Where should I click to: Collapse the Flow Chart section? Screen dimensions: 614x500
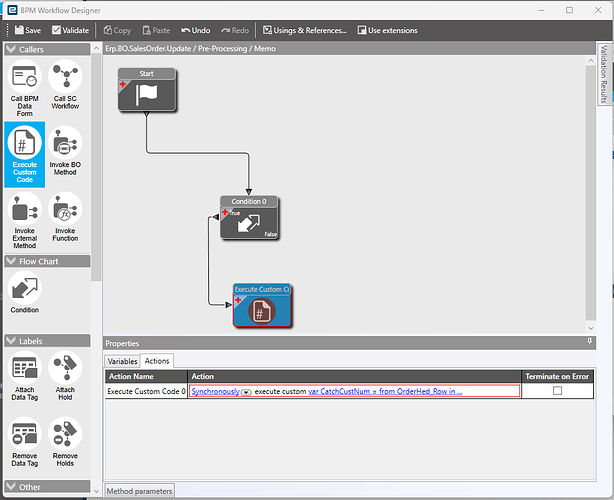pyautogui.click(x=11, y=261)
